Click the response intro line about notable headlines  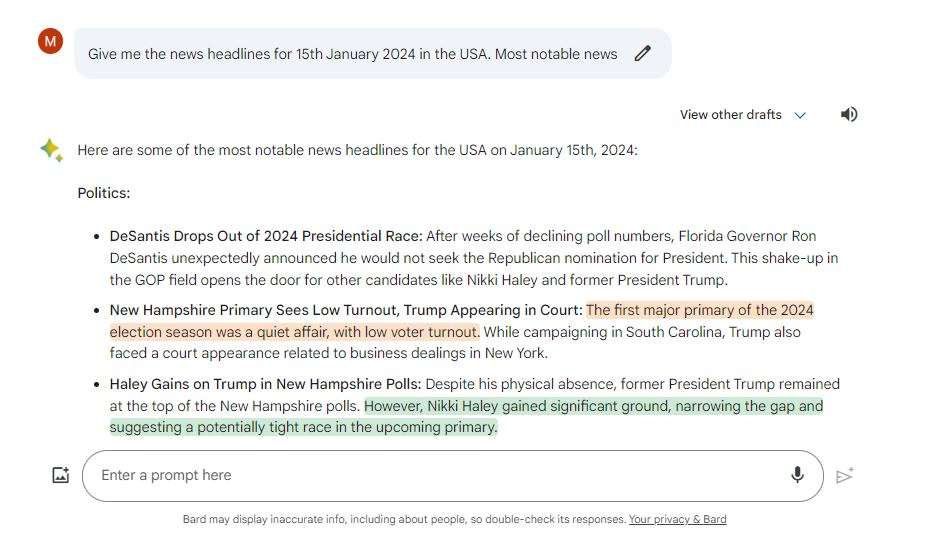(x=357, y=150)
